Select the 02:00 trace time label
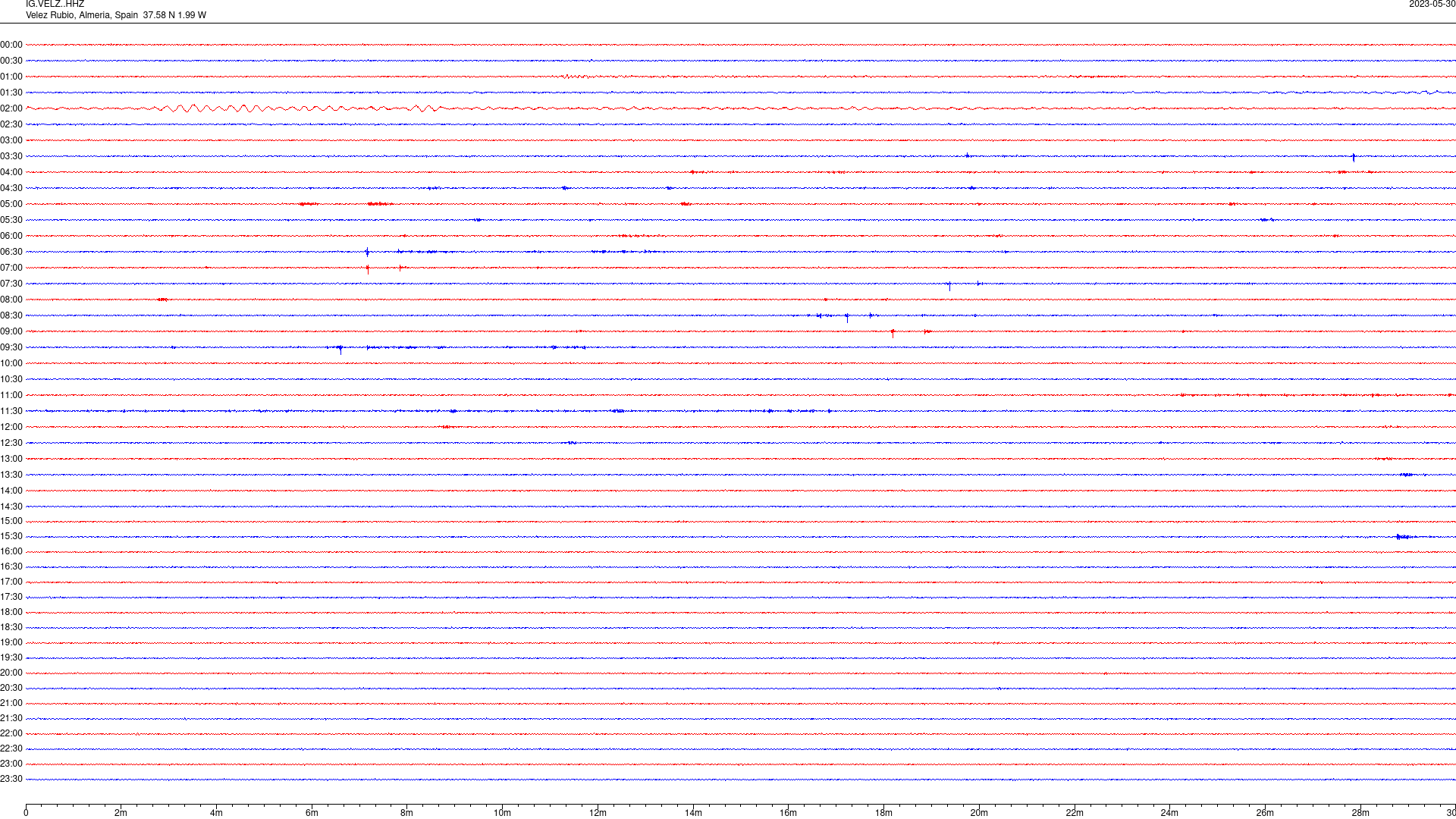Image resolution: width=1456 pixels, height=819 pixels. 11,108
